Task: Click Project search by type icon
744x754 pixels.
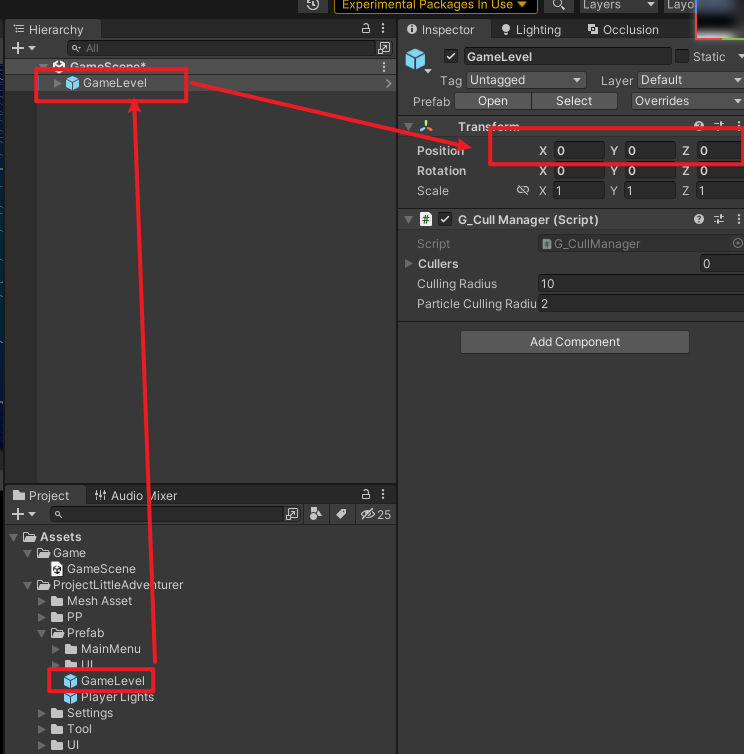Action: tap(316, 514)
